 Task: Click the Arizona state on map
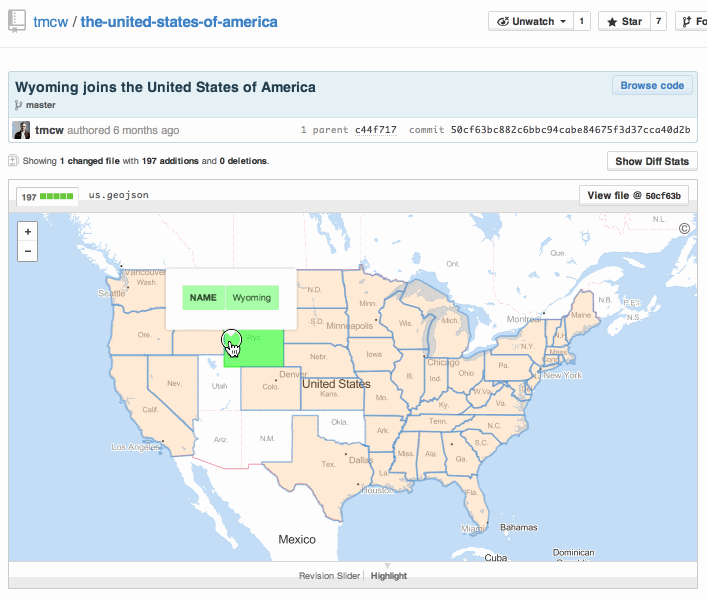point(220,439)
